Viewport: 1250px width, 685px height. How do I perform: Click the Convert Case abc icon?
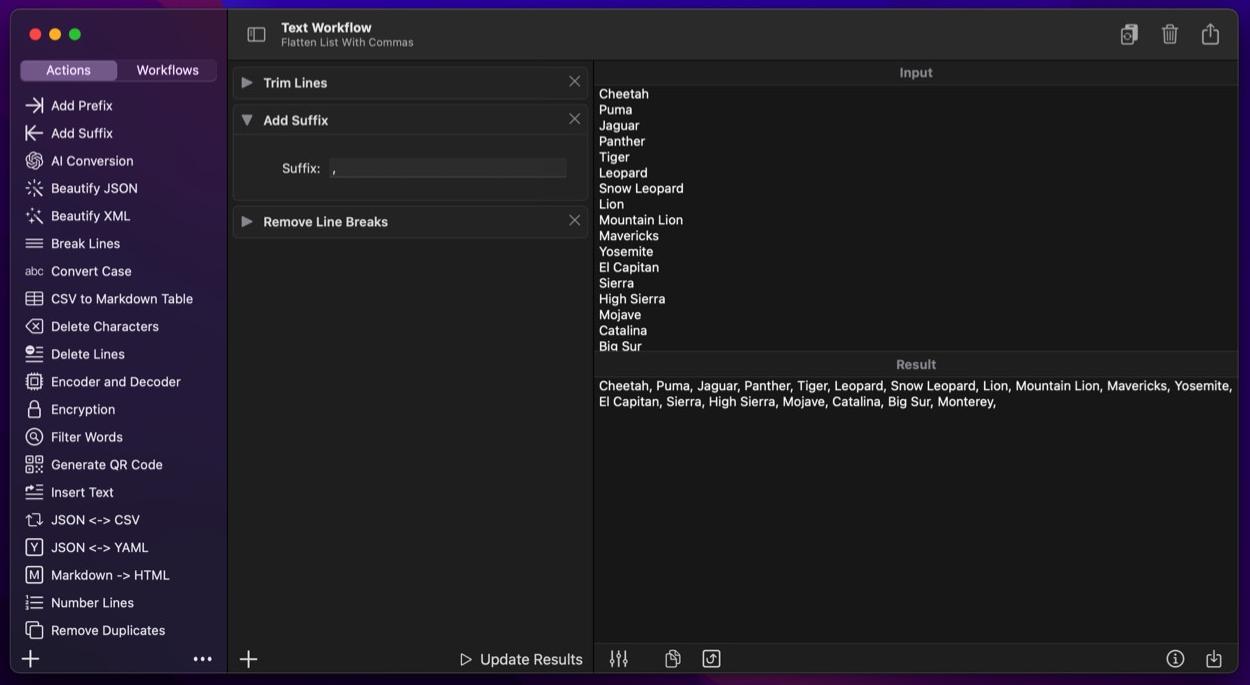coord(34,271)
